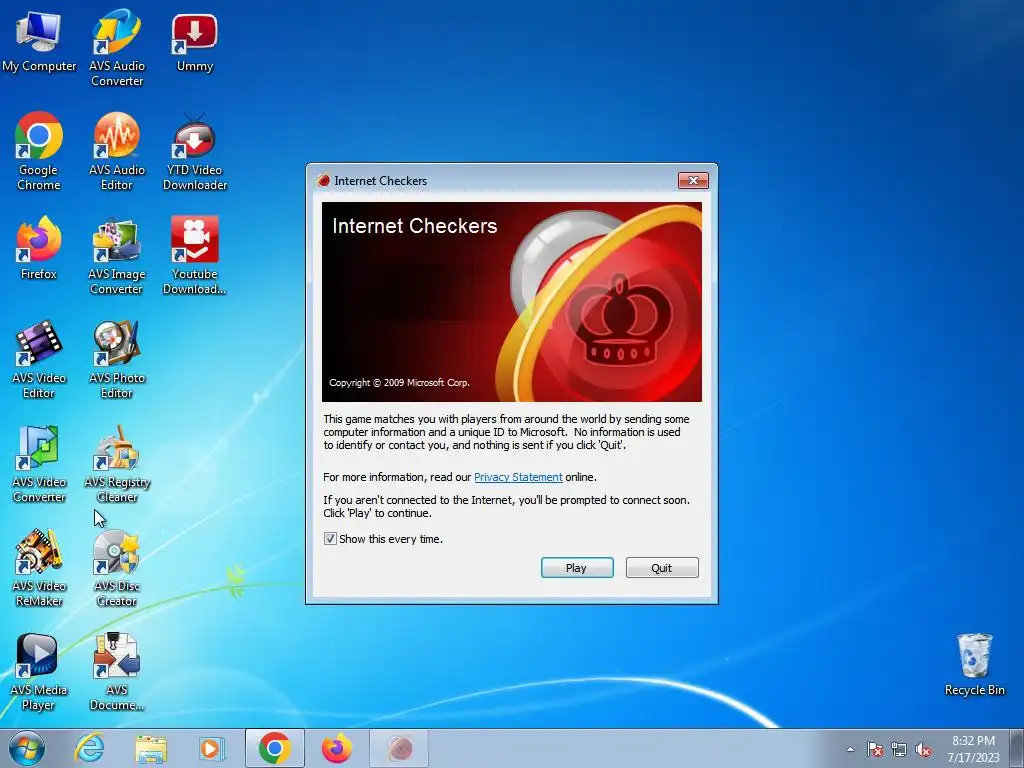
Task: Open Ummy desktop shortcut
Action: click(195, 42)
